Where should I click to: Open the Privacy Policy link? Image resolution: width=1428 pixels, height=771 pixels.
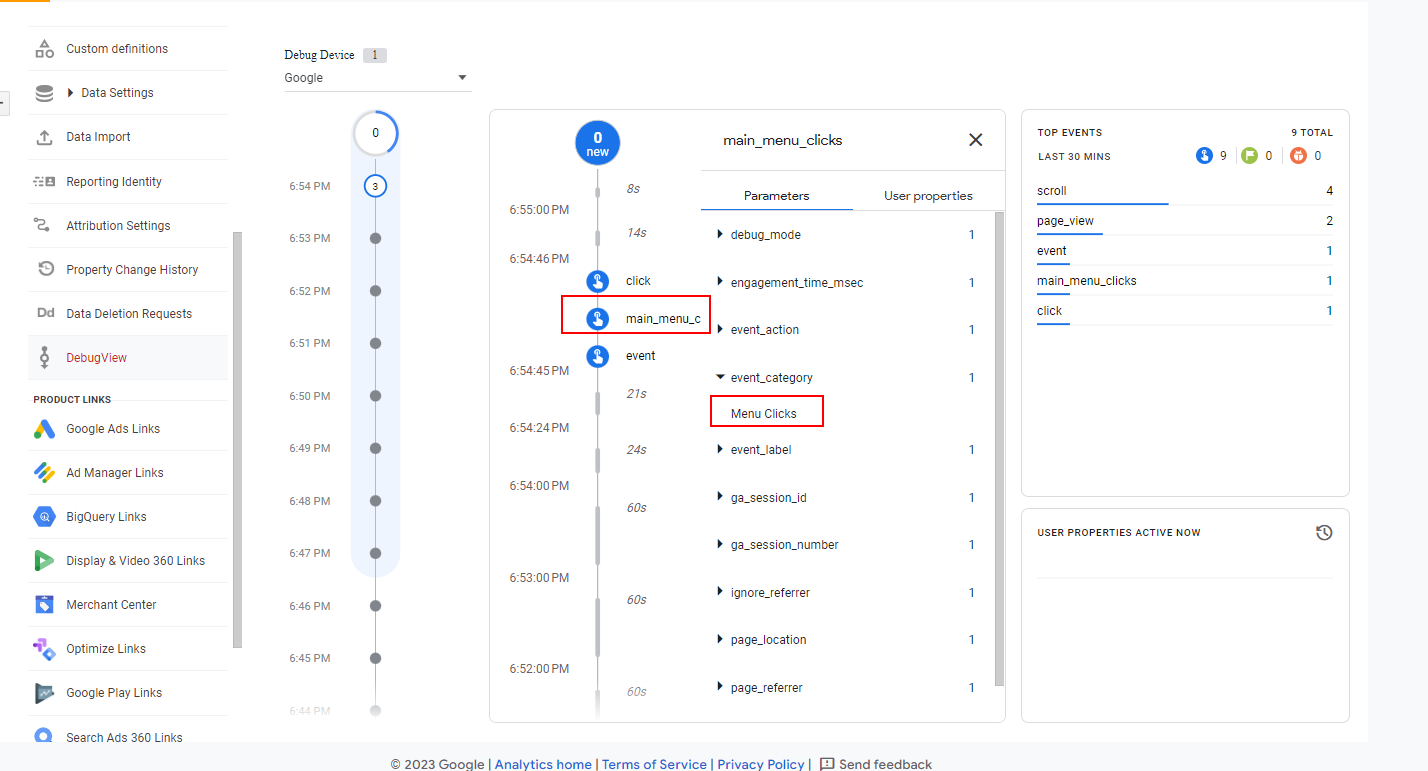tap(760, 764)
